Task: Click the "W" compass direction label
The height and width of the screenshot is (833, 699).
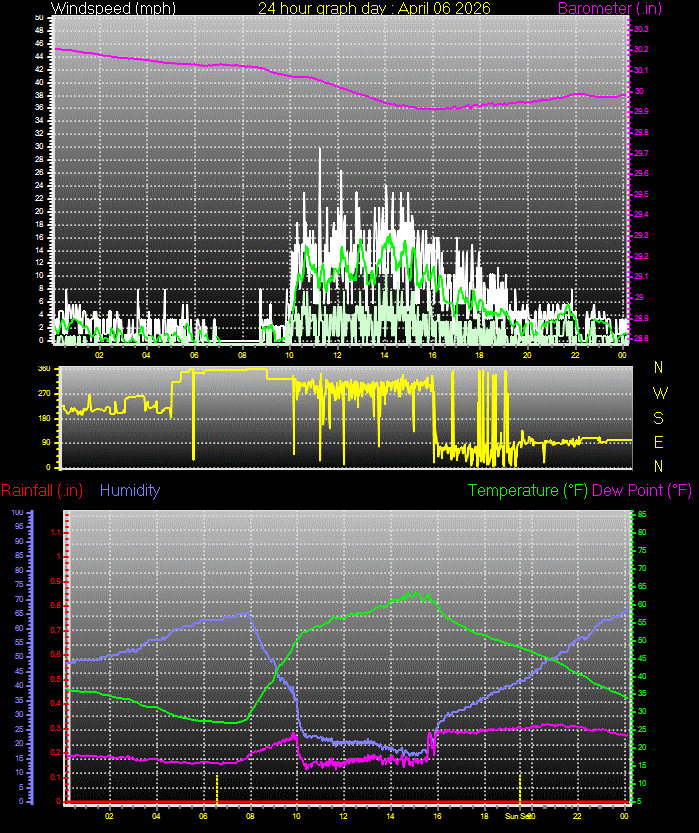Action: coord(660,393)
